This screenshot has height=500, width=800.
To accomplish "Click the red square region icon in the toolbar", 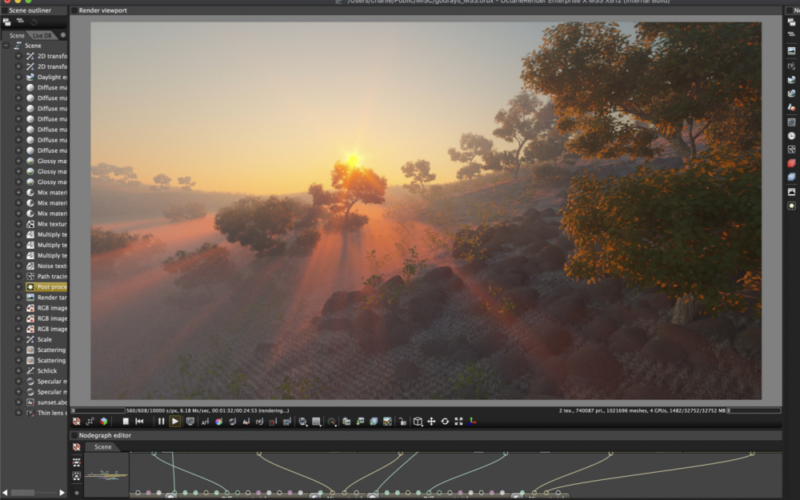I will [x=273, y=421].
